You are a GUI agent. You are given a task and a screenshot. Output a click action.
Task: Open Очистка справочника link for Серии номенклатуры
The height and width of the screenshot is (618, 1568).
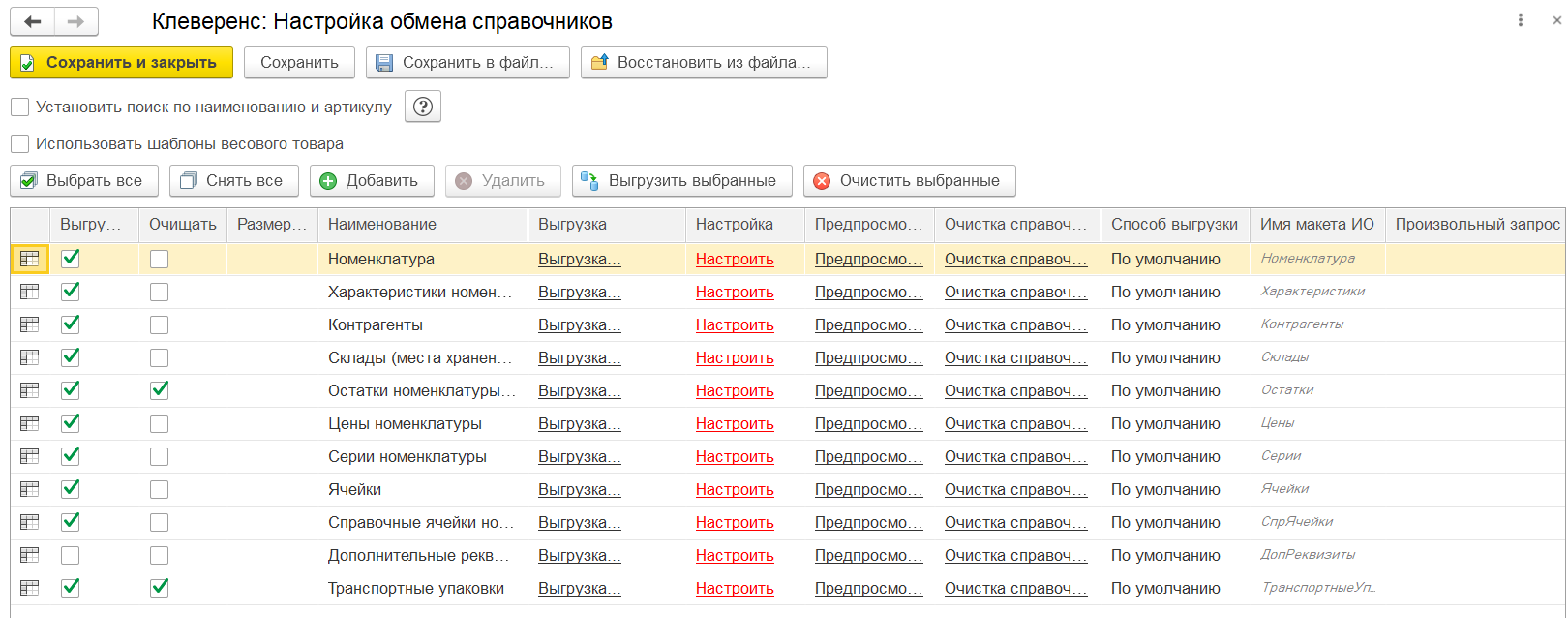pos(1016,456)
